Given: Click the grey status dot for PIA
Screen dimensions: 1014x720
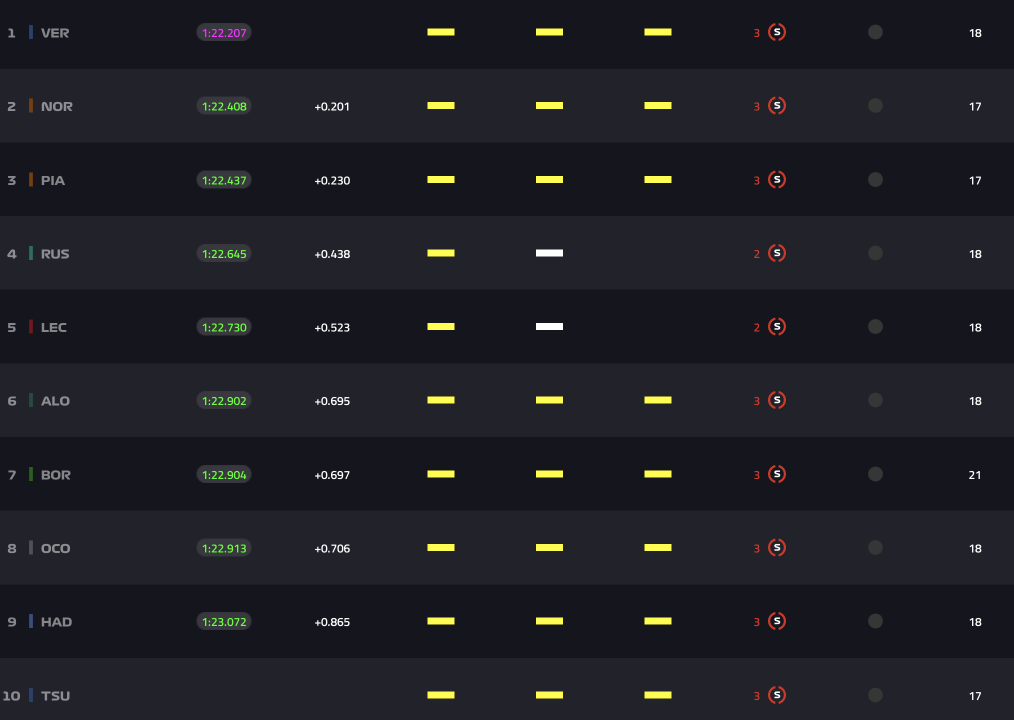Looking at the screenshot, I should (875, 180).
